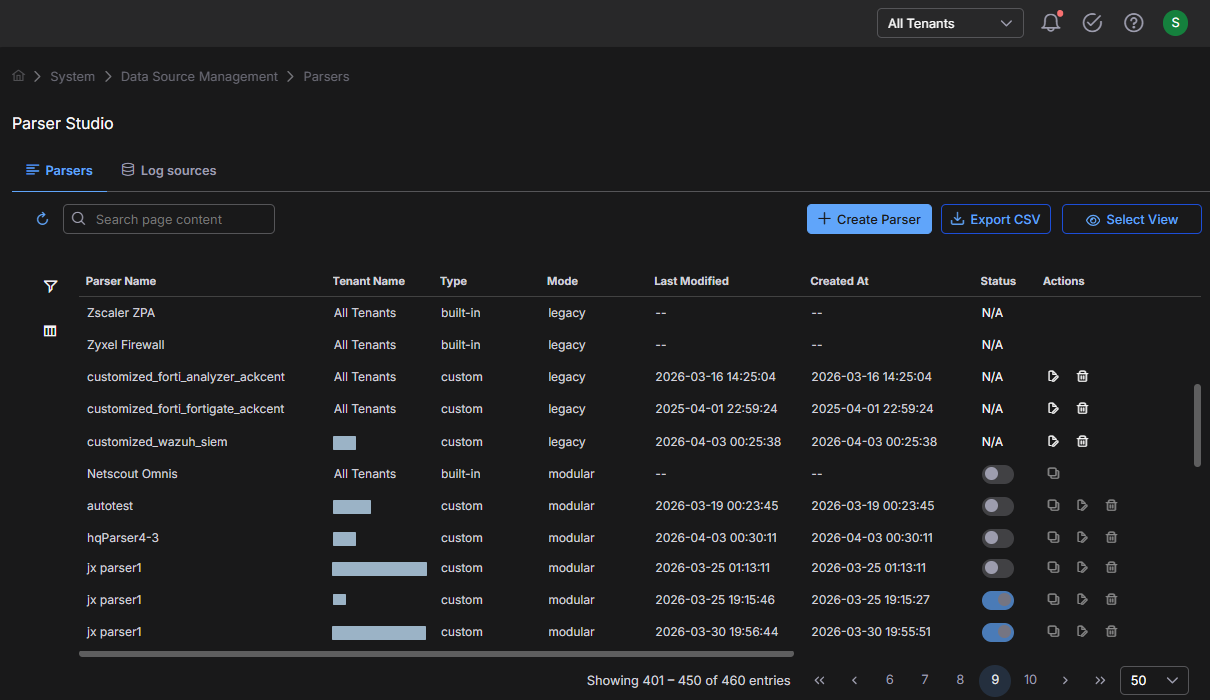
Task: Switch to the Log sources tab
Action: tap(168, 171)
